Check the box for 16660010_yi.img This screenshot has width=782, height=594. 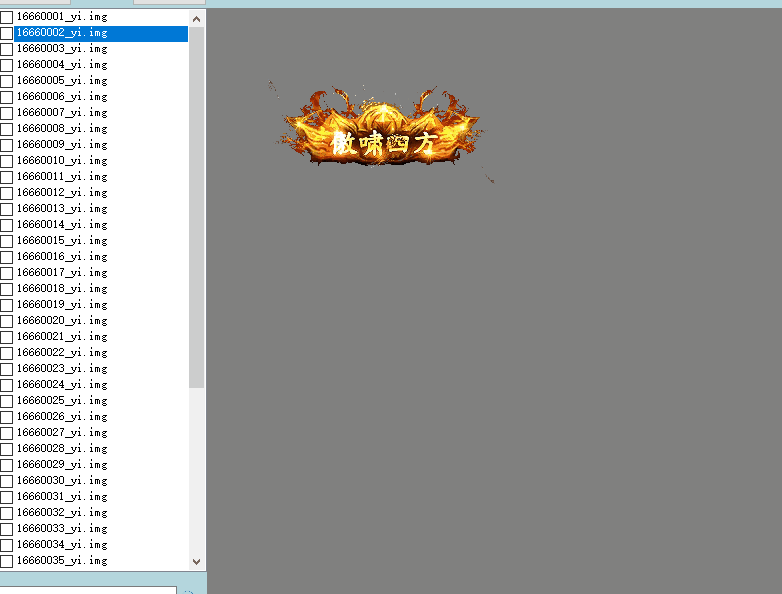(6, 161)
